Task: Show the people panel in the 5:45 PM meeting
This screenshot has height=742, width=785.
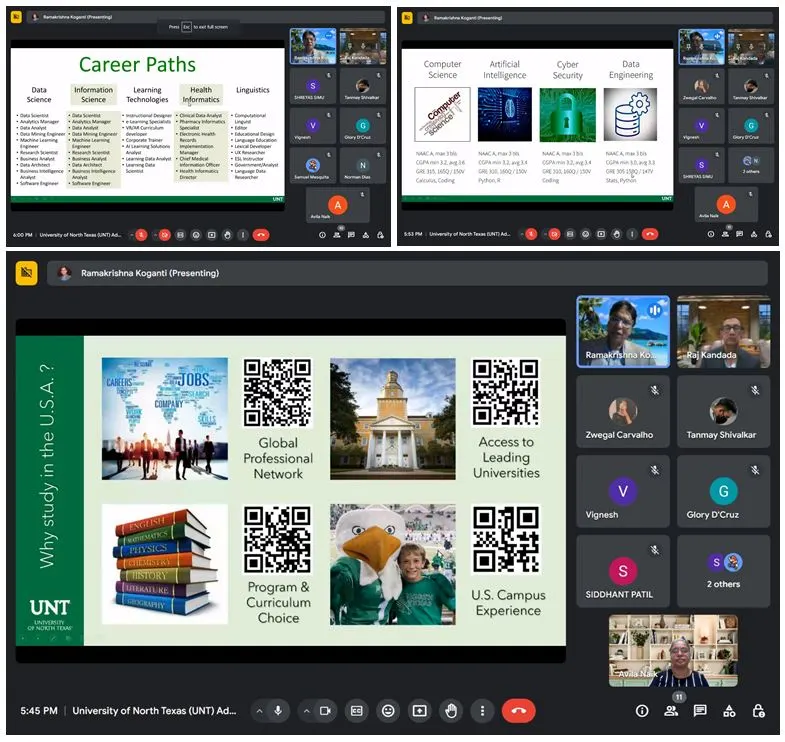Action: (x=671, y=710)
